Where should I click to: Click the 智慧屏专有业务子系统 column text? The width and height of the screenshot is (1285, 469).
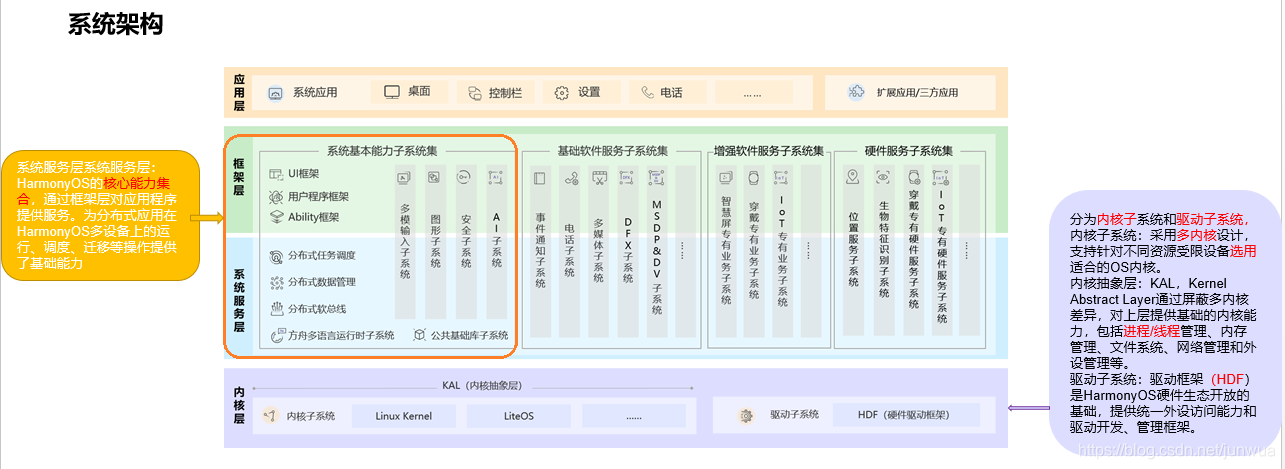[727, 250]
